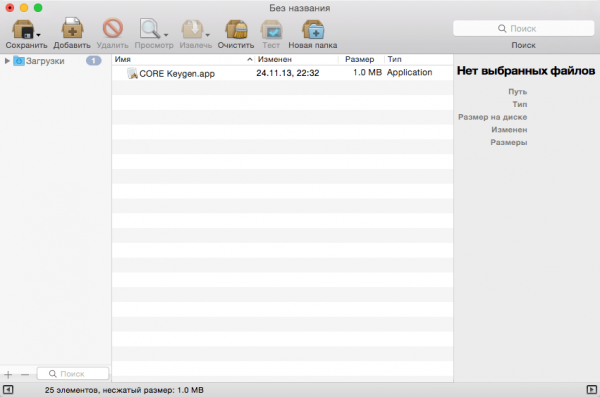Open the Просмотр dropdown arrow
Screen dimensions: 600x397
[166, 35]
